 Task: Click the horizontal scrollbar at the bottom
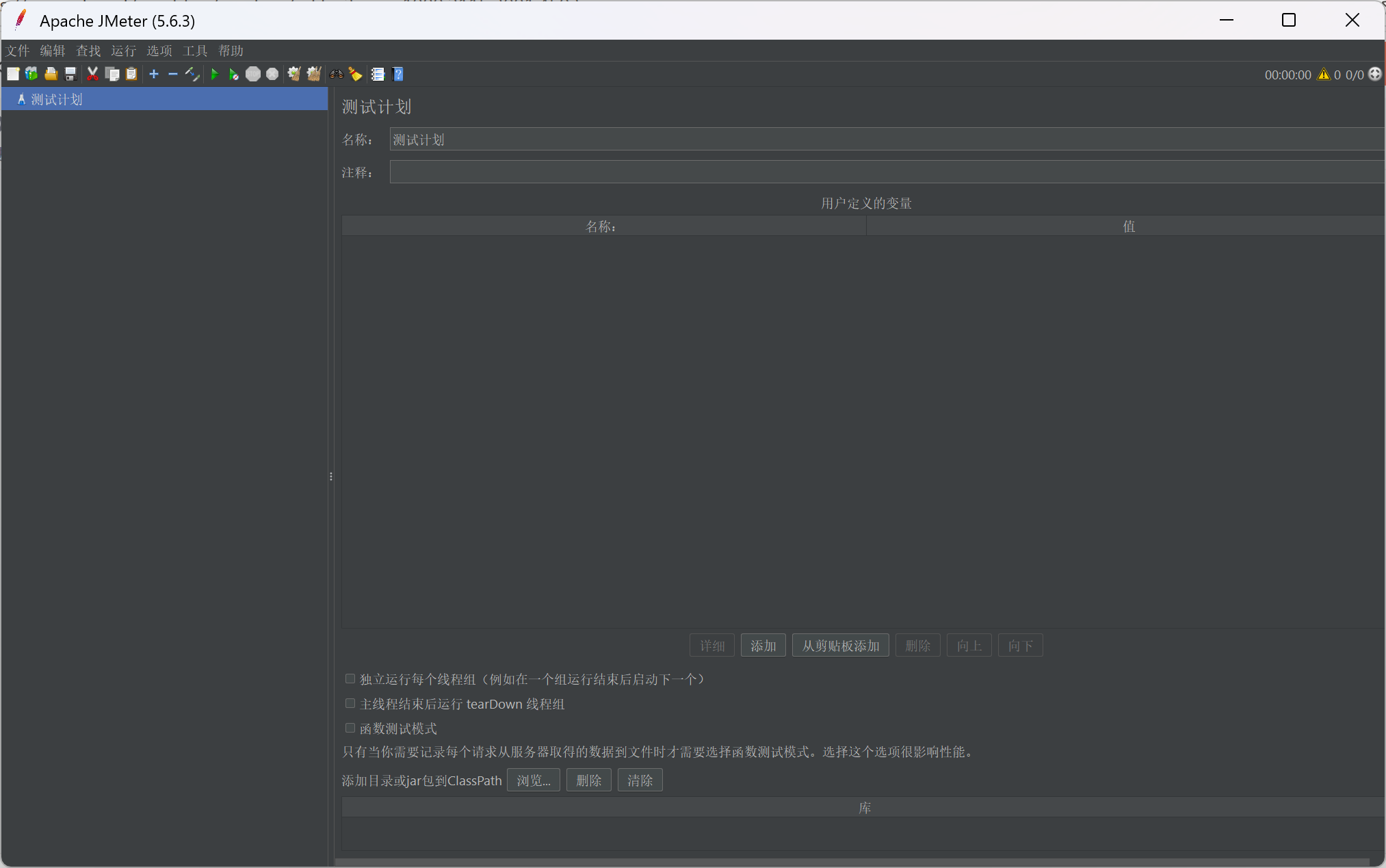click(x=852, y=862)
